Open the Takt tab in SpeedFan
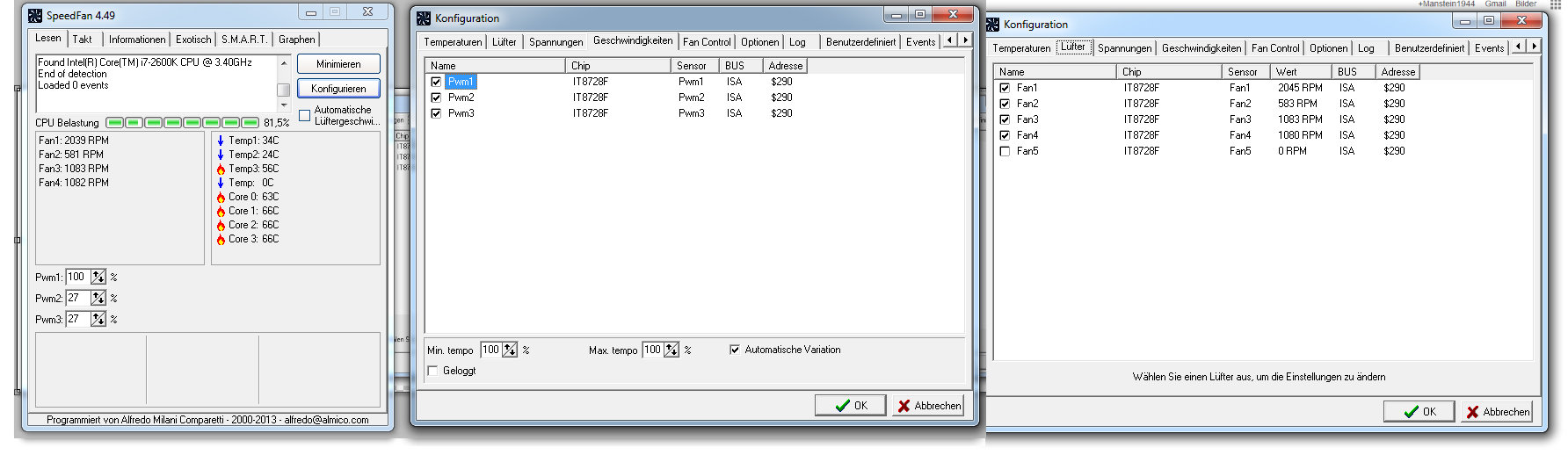This screenshot has height=455, width=1568. coord(83,40)
